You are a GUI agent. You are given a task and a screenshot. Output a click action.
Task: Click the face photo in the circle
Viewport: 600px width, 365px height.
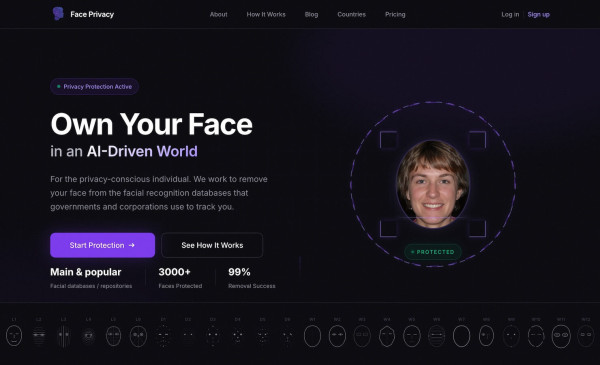[x=433, y=184]
